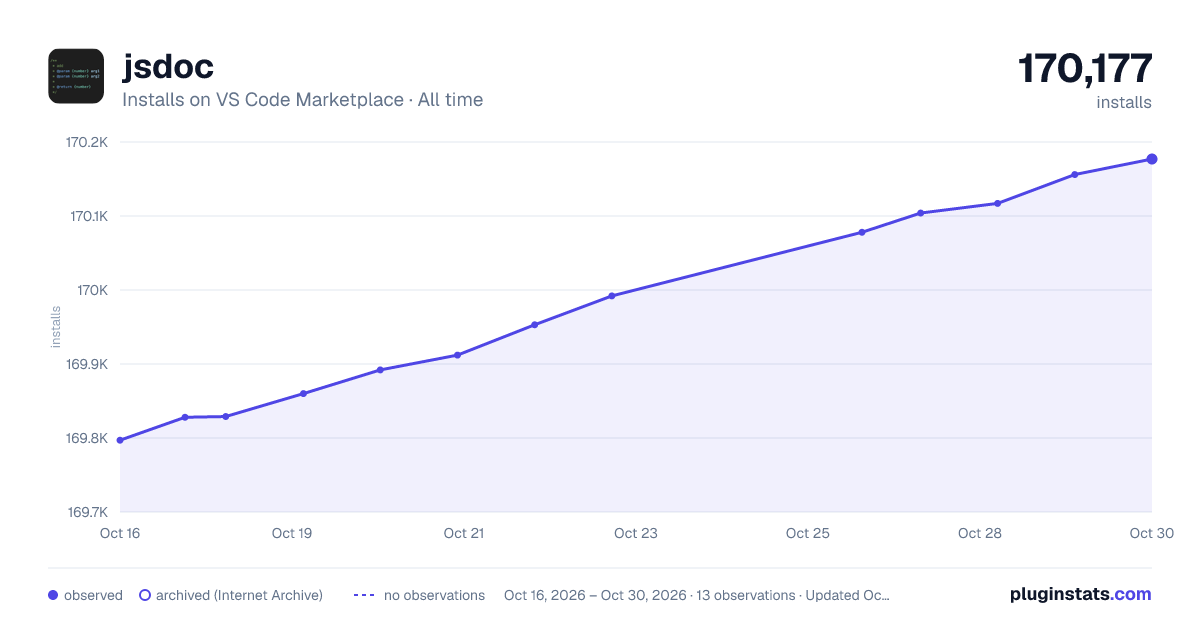Viewport: 1200px width, 630px height.
Task: Click the date range and observations text
Action: pos(697,595)
